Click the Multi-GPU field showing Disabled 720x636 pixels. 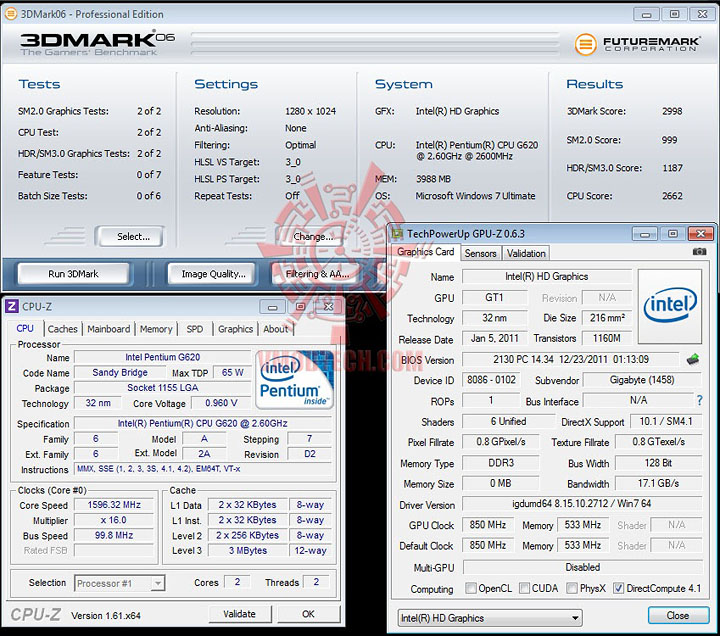coord(583,568)
